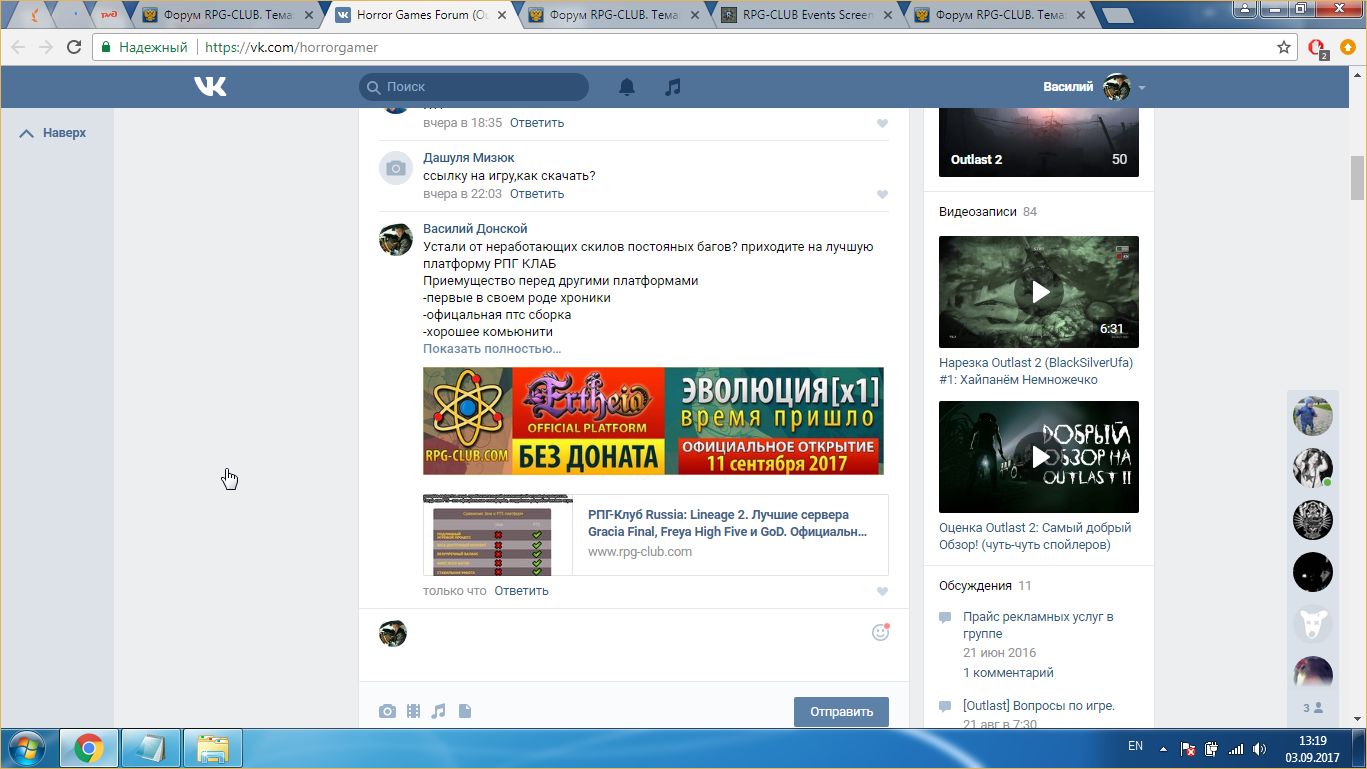Reload the page with refresh button
Viewport: 1367px width, 769px height.
tap(74, 47)
